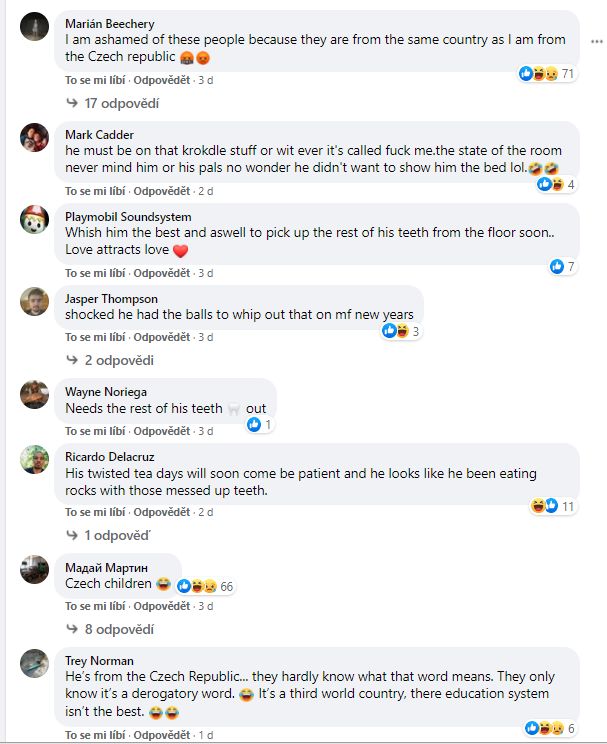This screenshot has height=744, width=607.
Task: Like Mark Cadder's comment via 'To se mi líbí'
Action: (x=95, y=191)
